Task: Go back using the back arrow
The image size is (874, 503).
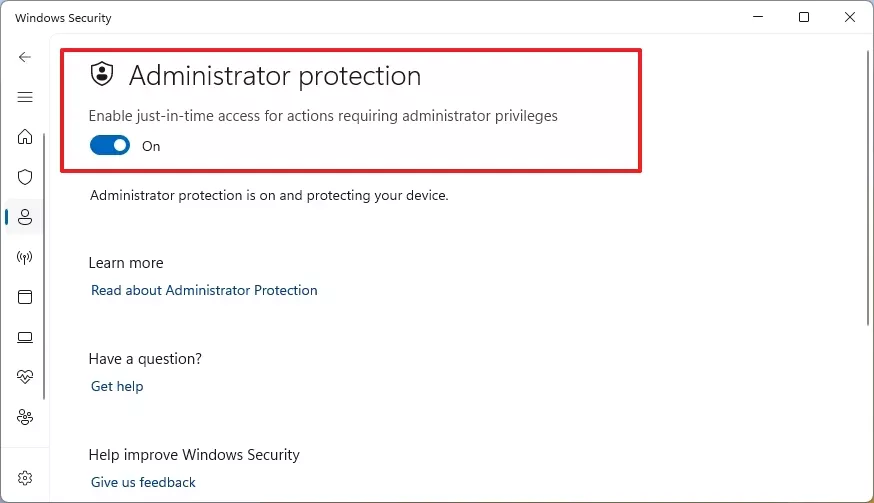Action: (x=25, y=57)
